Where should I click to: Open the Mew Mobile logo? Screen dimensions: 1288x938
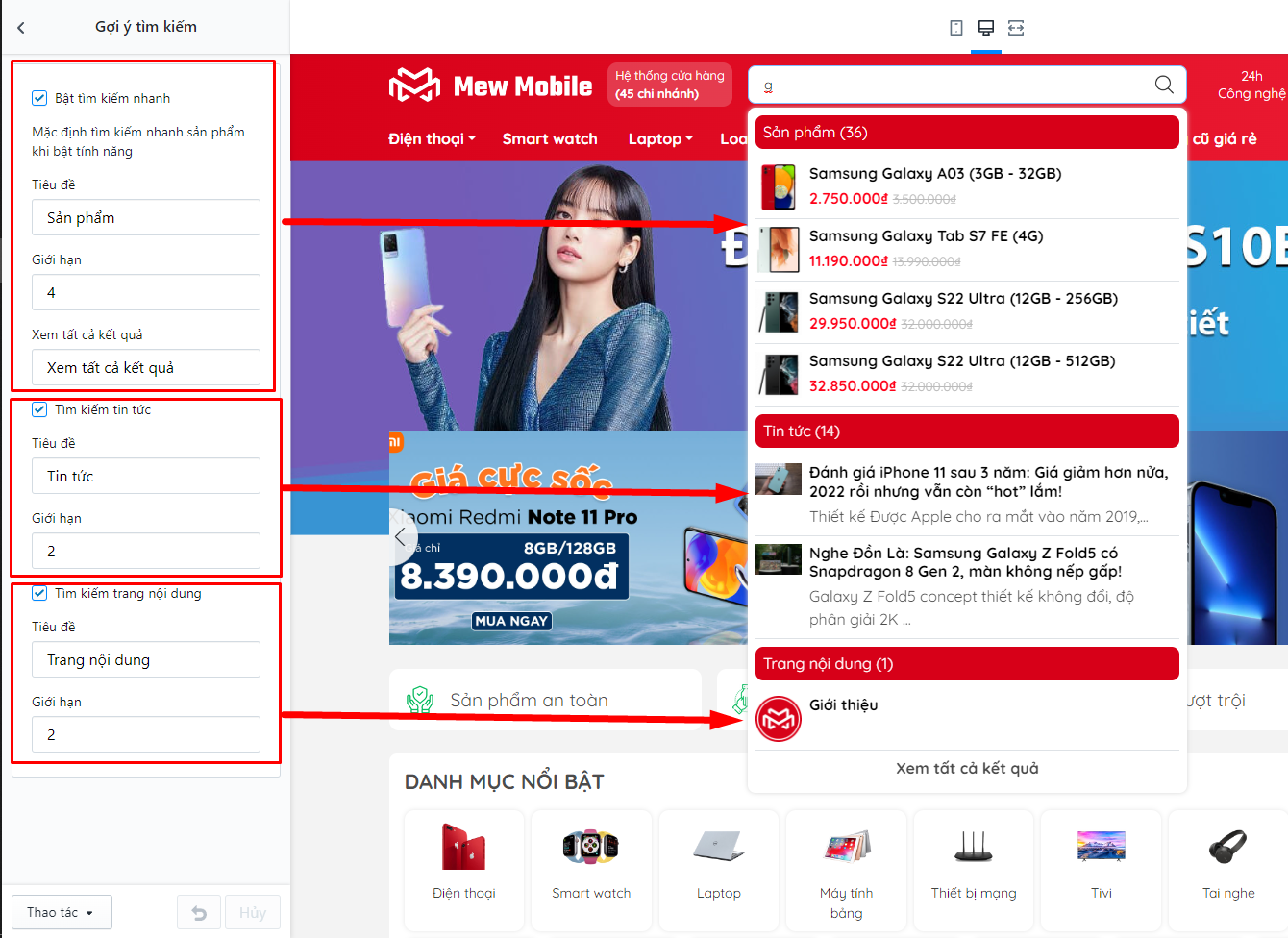click(491, 86)
